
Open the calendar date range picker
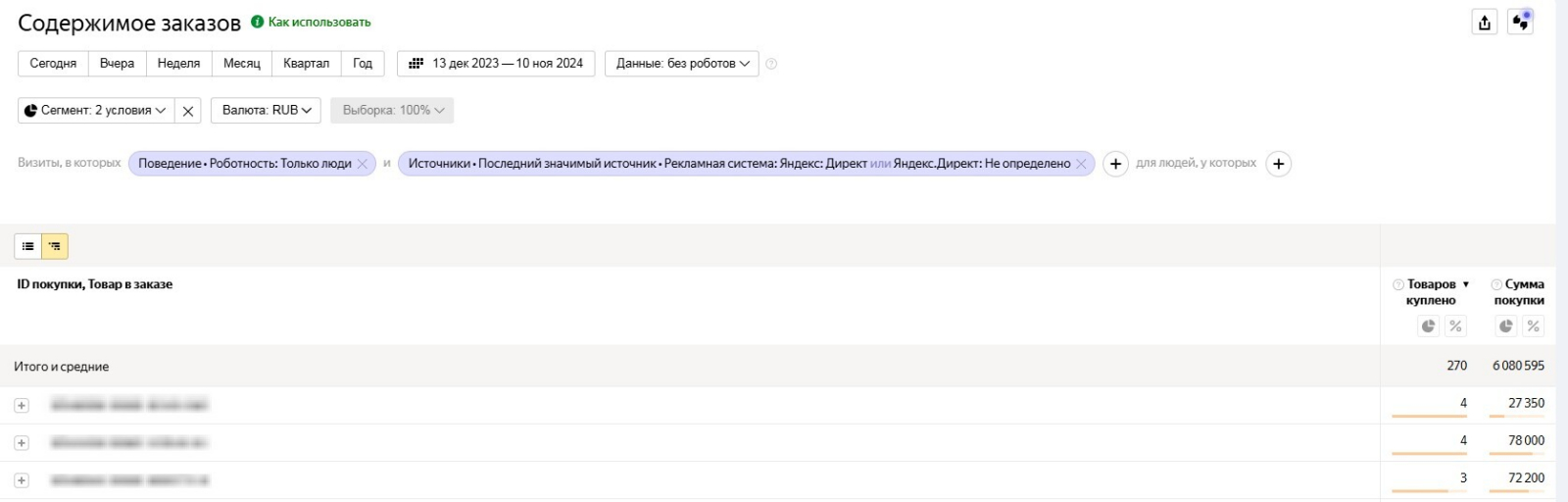click(x=496, y=64)
